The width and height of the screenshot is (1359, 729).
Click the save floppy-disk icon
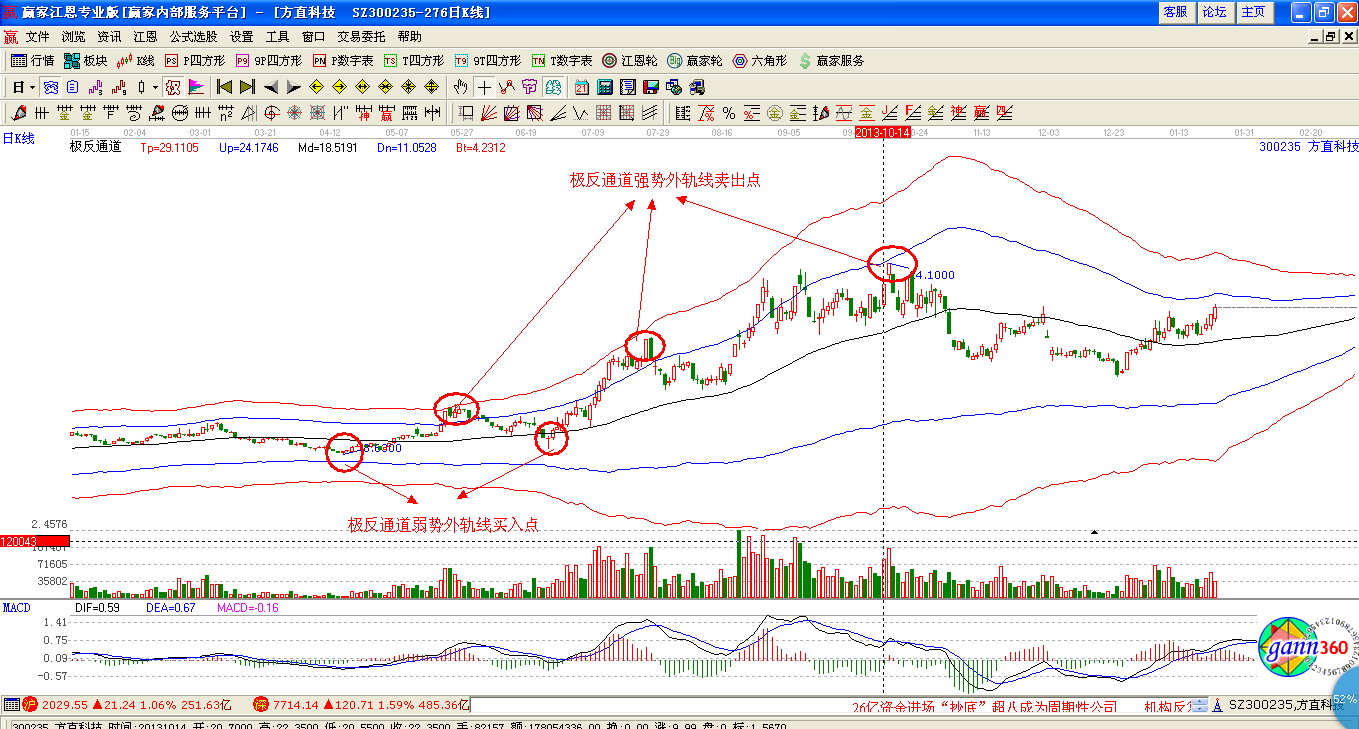click(651, 87)
